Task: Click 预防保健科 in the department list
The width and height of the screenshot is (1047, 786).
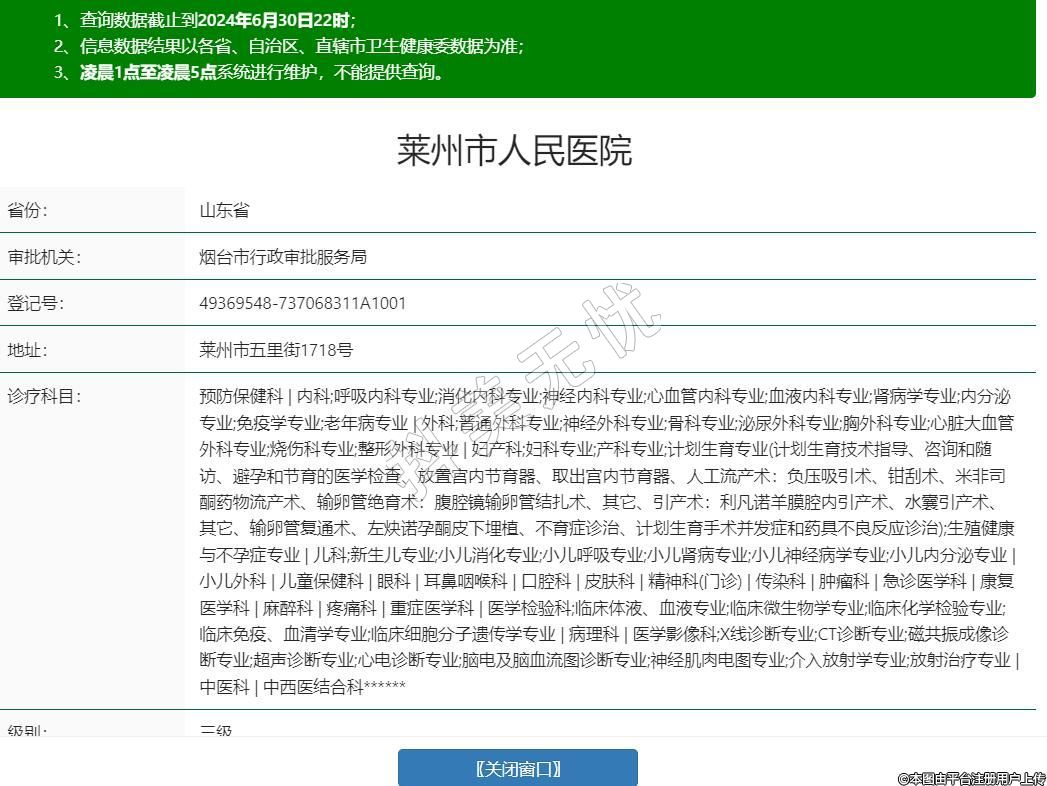Action: click(241, 396)
